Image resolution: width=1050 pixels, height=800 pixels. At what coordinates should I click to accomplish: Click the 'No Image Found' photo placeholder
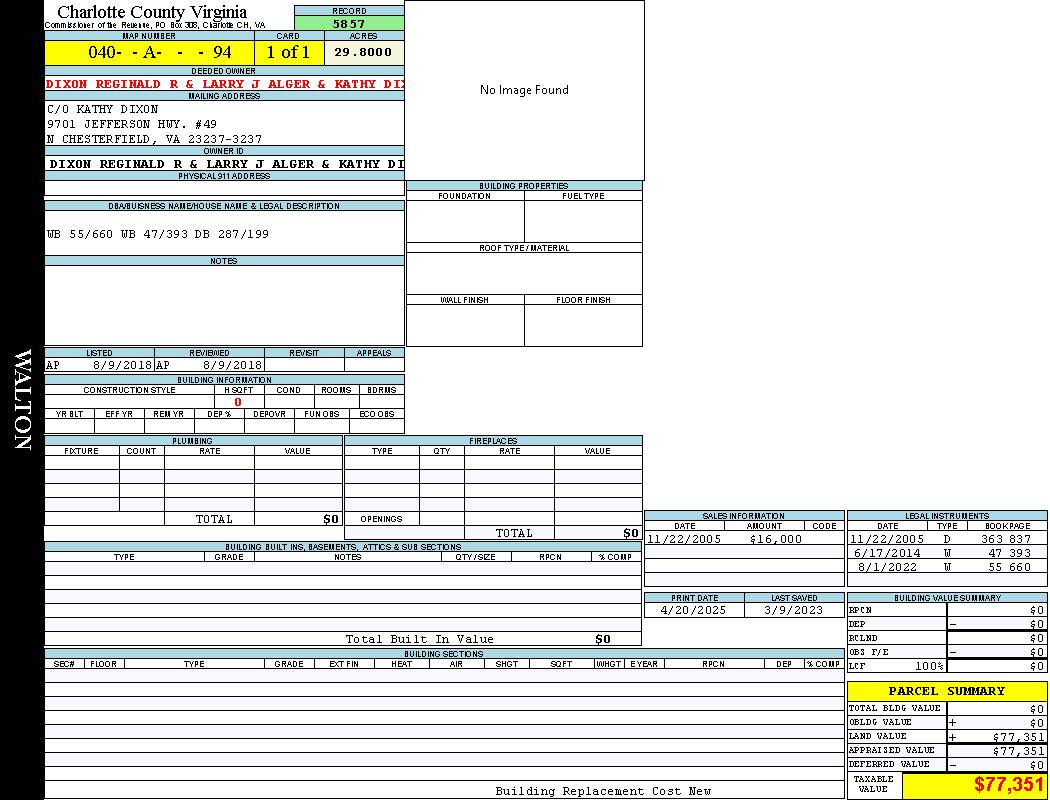pyautogui.click(x=524, y=90)
